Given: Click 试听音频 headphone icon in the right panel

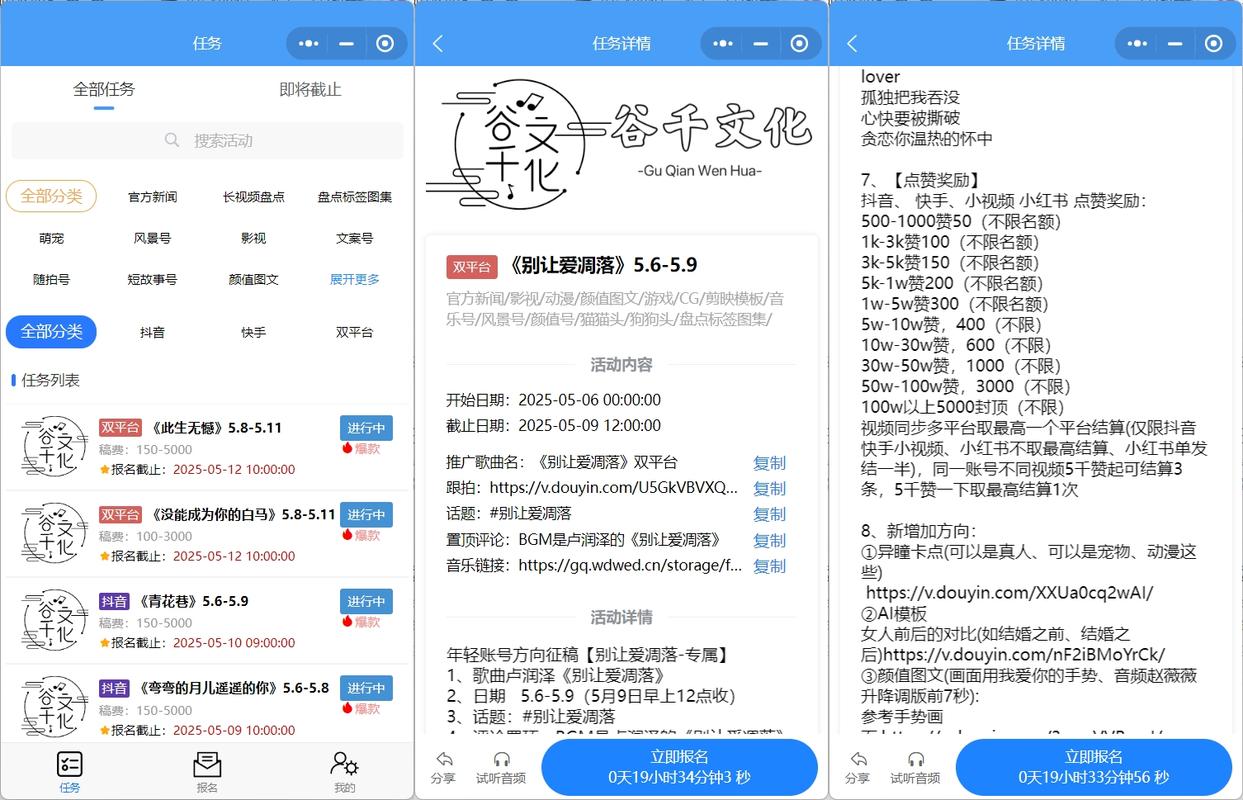Looking at the screenshot, I should 915,760.
